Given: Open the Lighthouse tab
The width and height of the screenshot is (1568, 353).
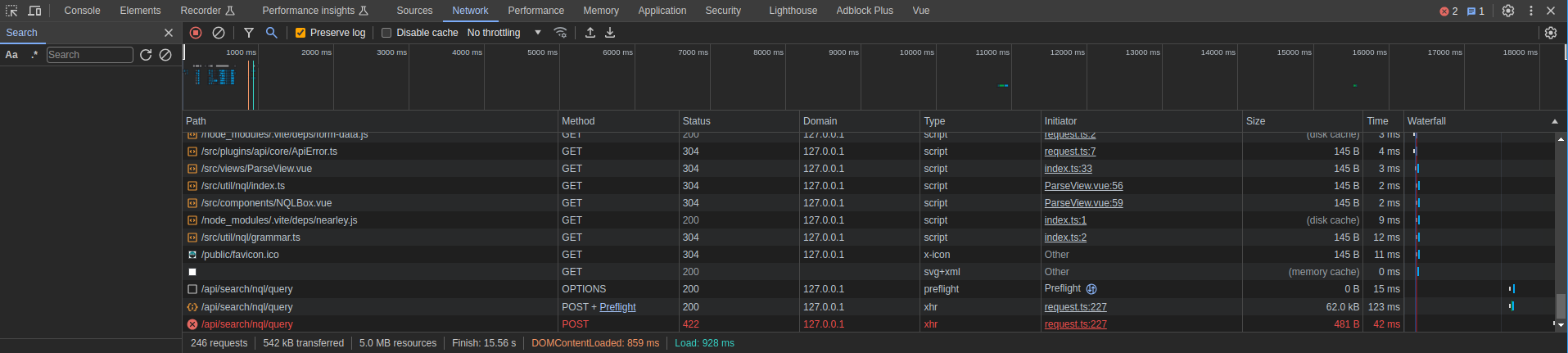Looking at the screenshot, I should click(793, 11).
